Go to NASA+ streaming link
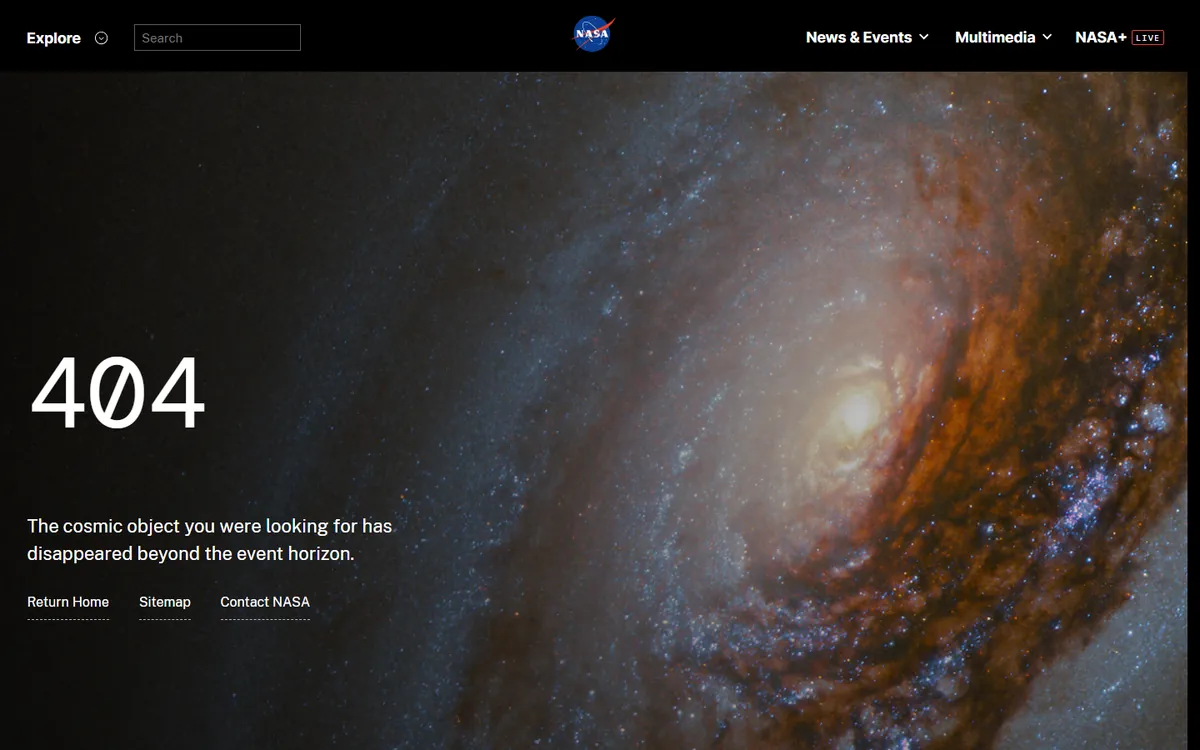The width and height of the screenshot is (1200, 750). point(1101,37)
